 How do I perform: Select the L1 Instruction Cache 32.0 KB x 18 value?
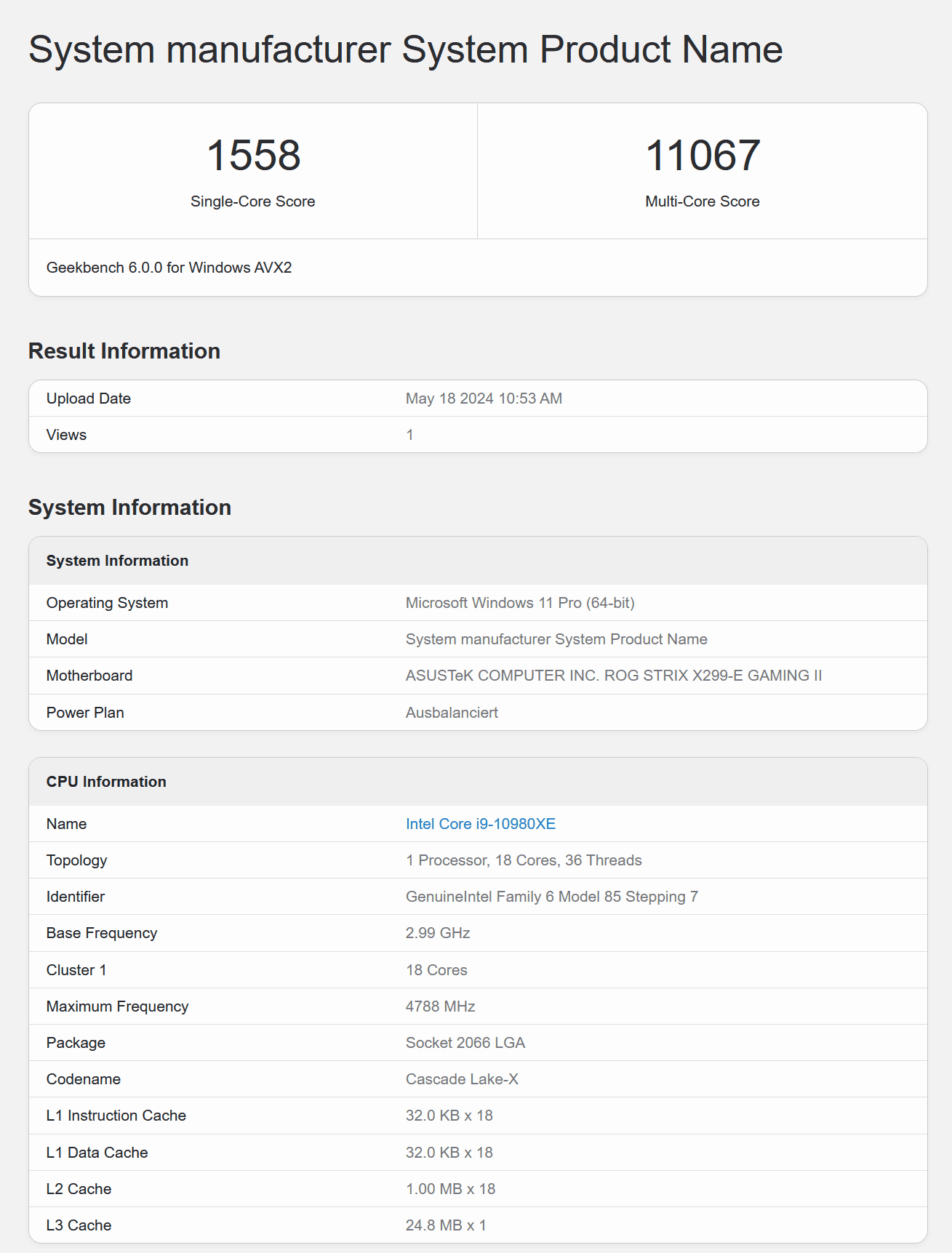pos(449,1116)
